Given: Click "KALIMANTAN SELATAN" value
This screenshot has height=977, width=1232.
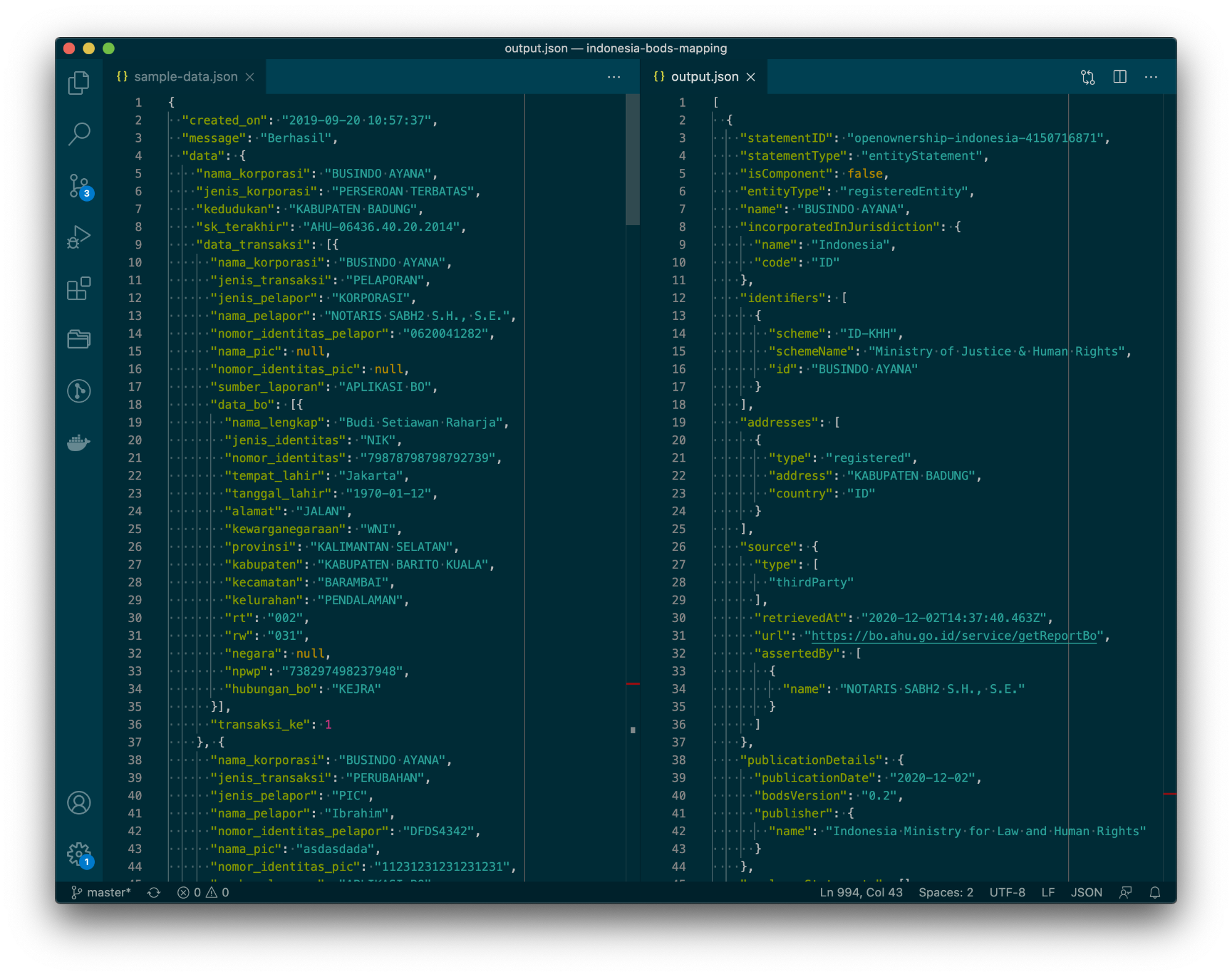Looking at the screenshot, I should pos(381,547).
